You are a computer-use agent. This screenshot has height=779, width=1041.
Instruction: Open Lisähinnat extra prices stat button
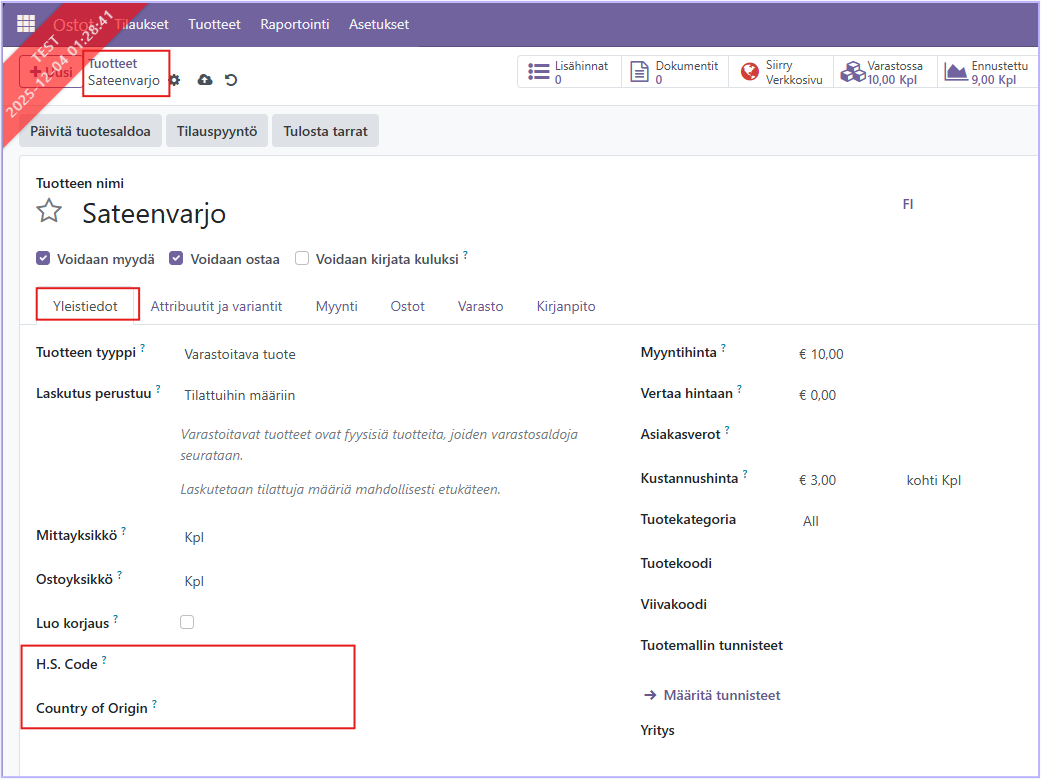point(569,72)
